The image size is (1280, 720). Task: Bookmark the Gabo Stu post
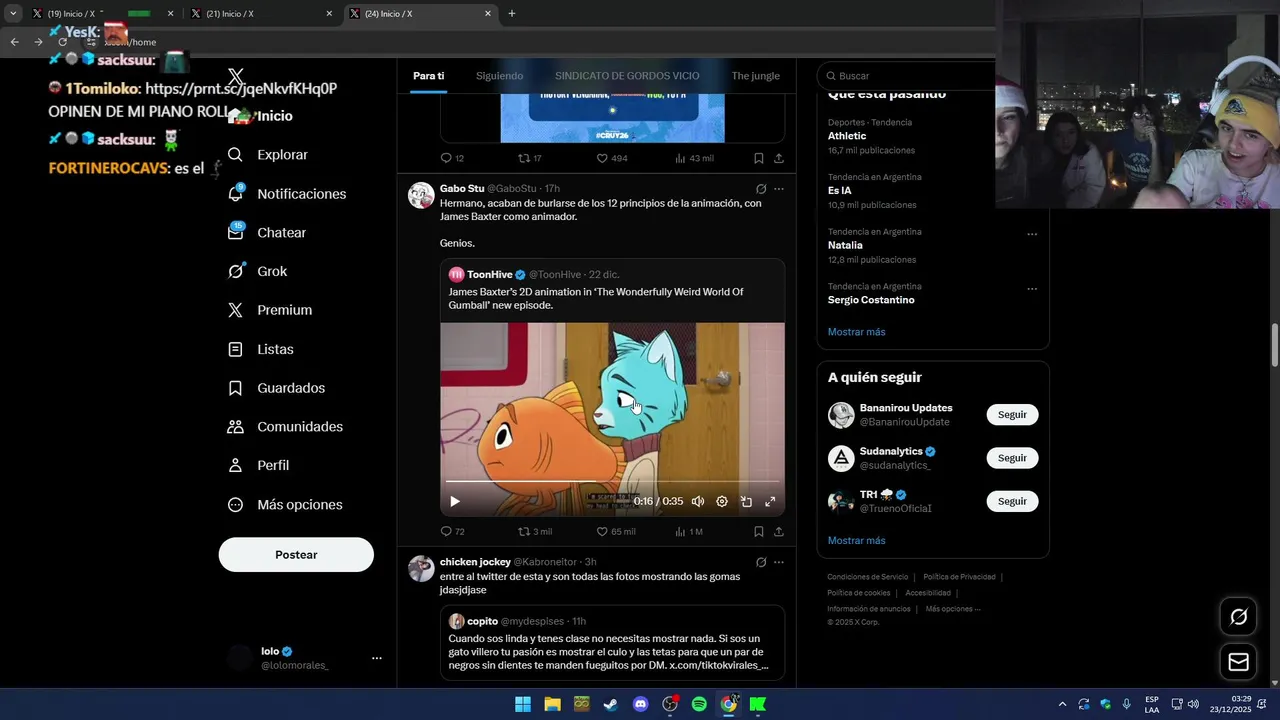[759, 531]
